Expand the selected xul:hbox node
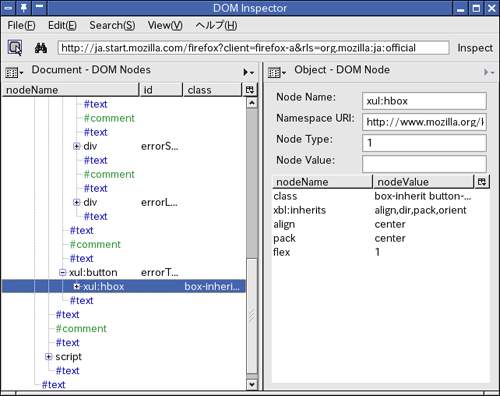Image resolution: width=500 pixels, height=396 pixels. click(x=77, y=286)
